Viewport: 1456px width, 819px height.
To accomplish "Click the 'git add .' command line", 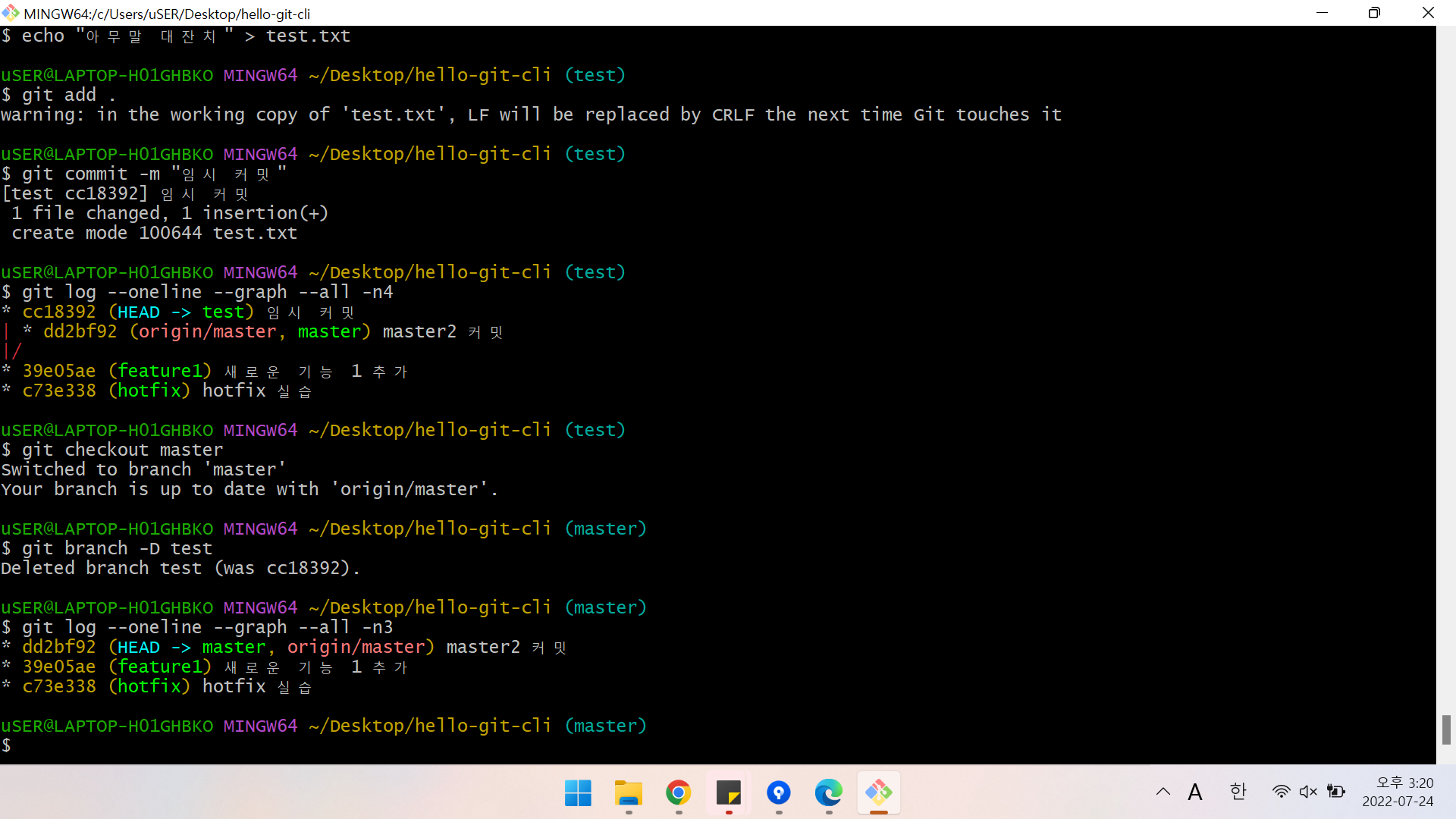I will 58,95.
